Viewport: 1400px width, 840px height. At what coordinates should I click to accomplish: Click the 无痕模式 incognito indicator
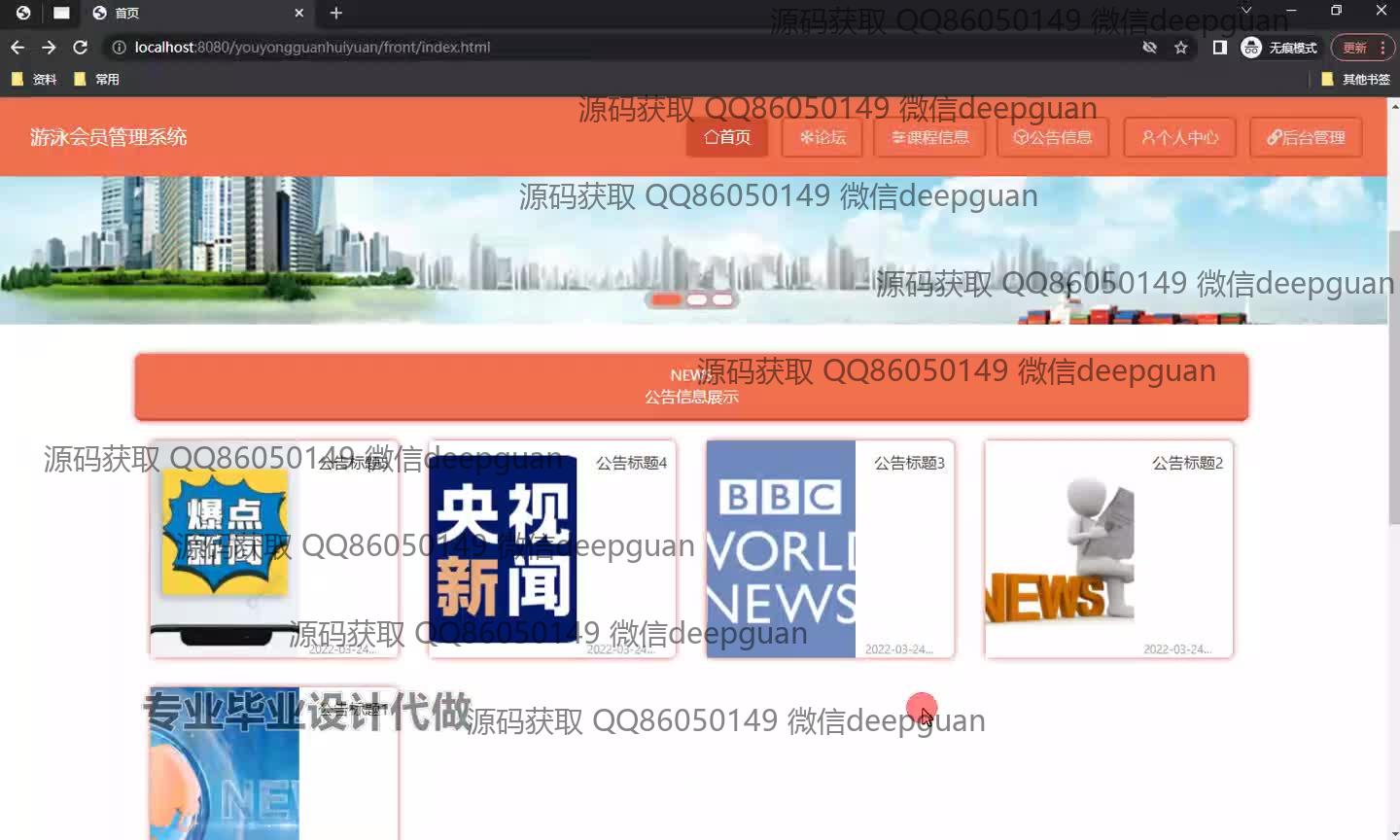(x=1279, y=47)
